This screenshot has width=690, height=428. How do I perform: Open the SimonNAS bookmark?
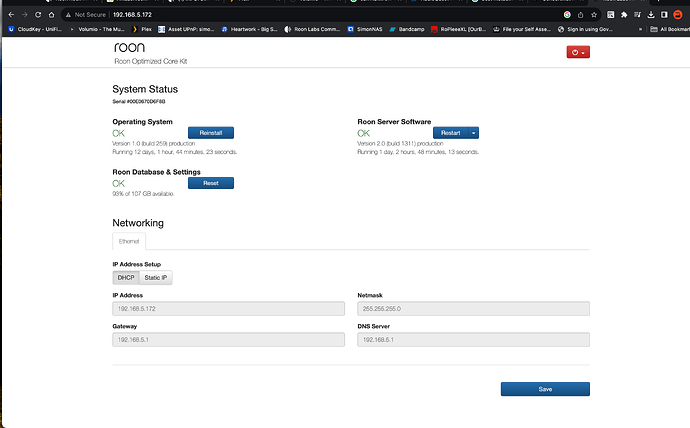pyautogui.click(x=365, y=29)
